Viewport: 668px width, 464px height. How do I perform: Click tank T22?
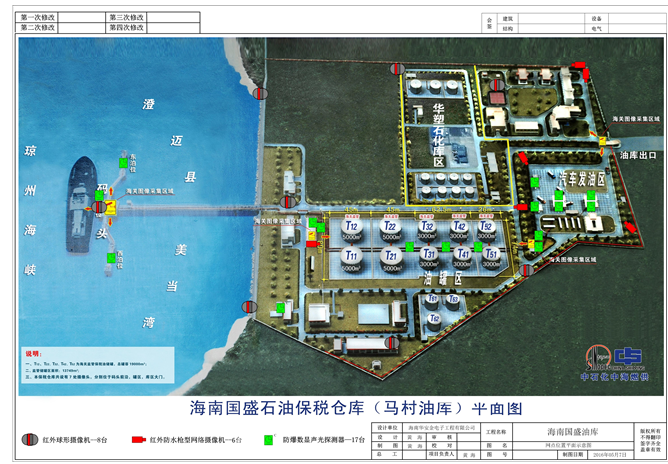(x=390, y=229)
